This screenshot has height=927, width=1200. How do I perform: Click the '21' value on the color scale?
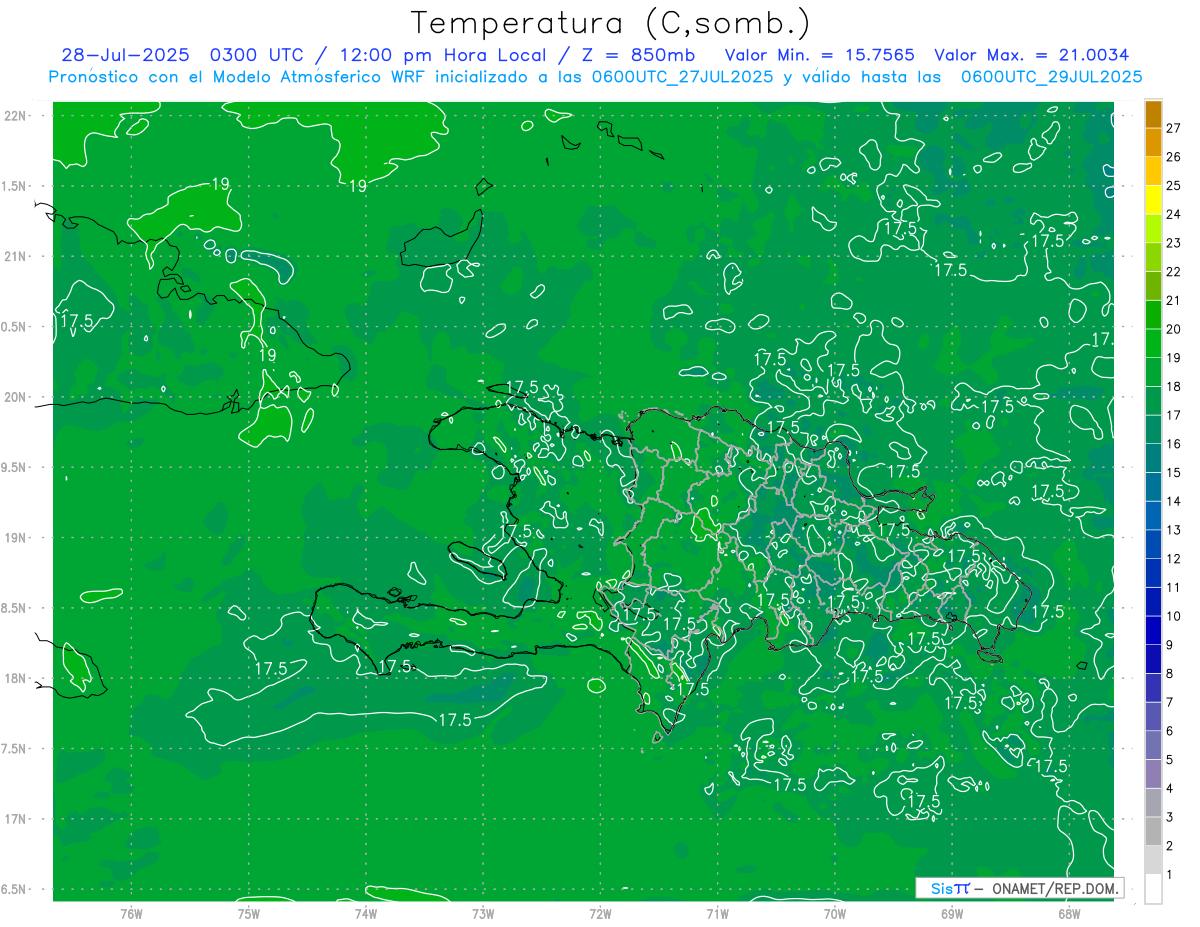(1173, 300)
